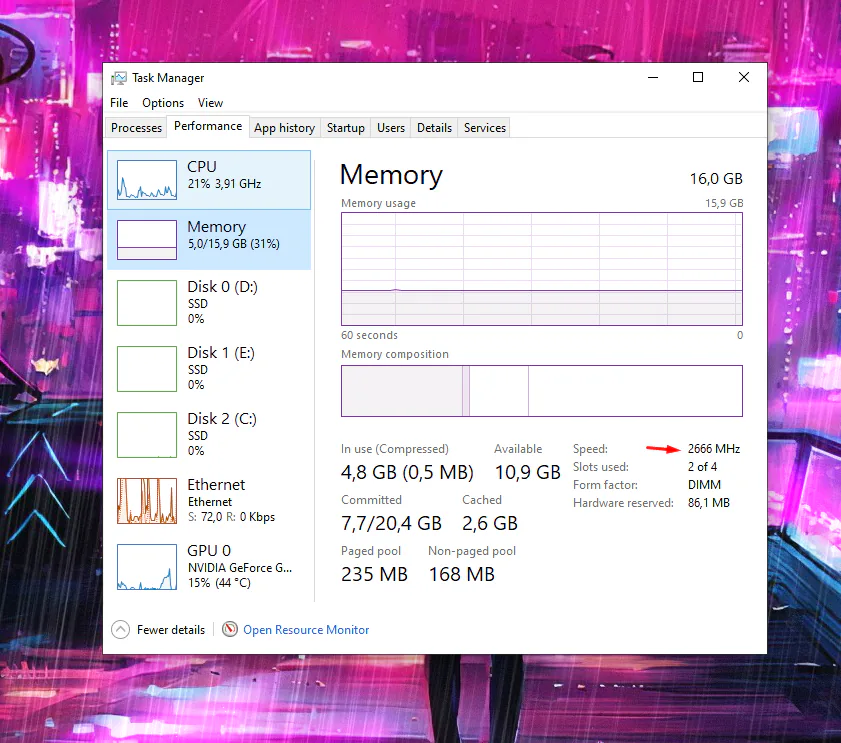Switch to the Processes tab
Screen dimensions: 841x743
[136, 128]
